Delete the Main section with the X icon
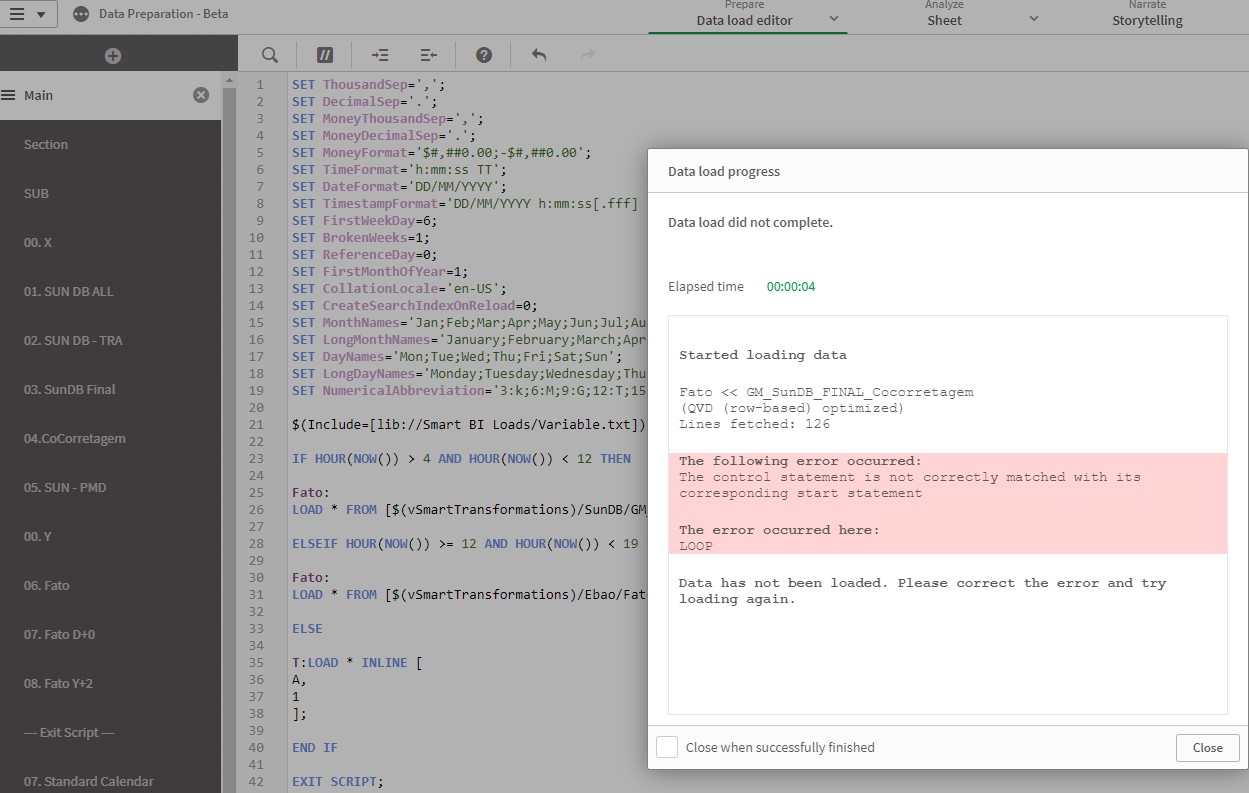Viewport: 1249px width, 793px height. coord(201,95)
